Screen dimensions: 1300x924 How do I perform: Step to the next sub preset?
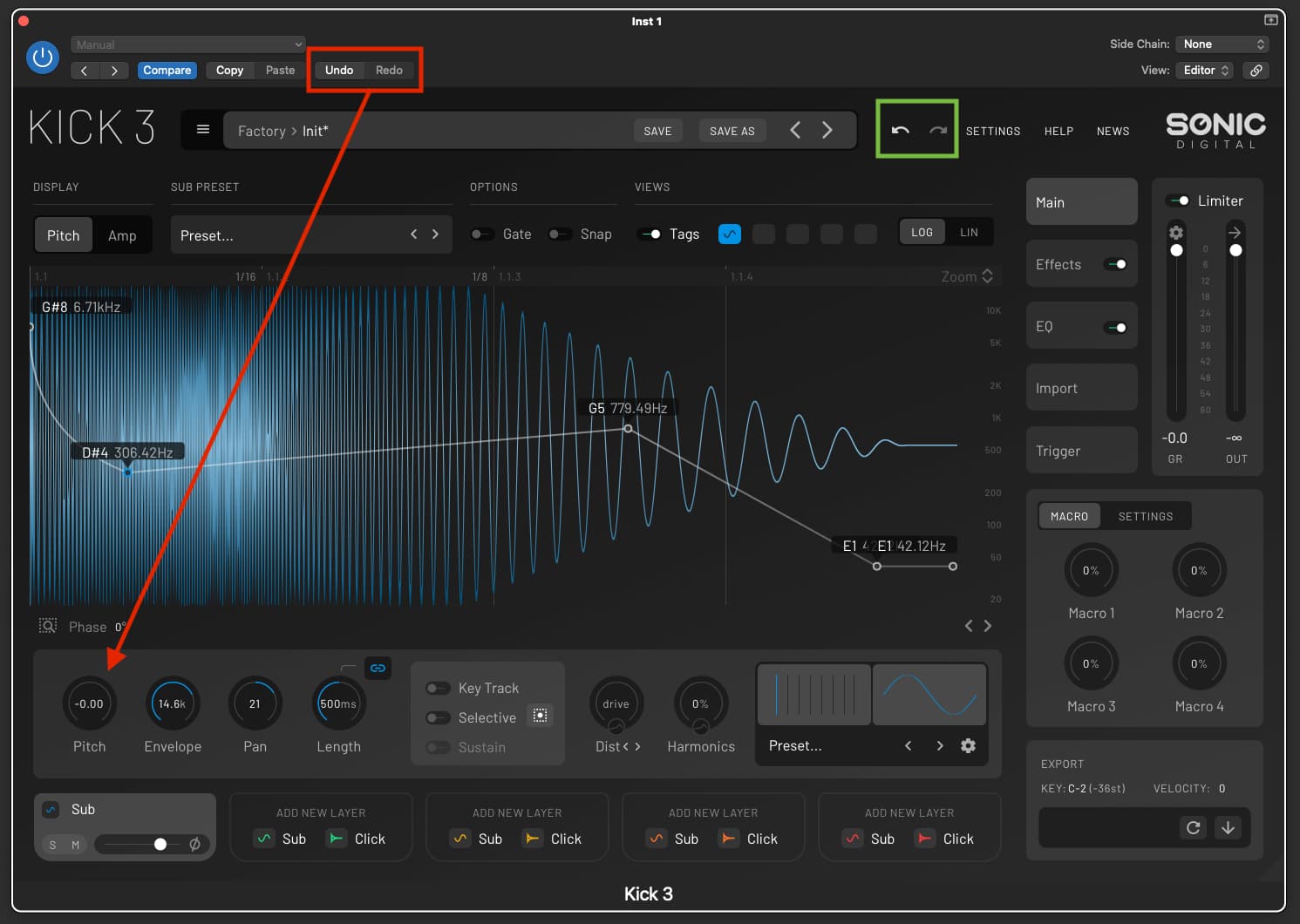(435, 234)
